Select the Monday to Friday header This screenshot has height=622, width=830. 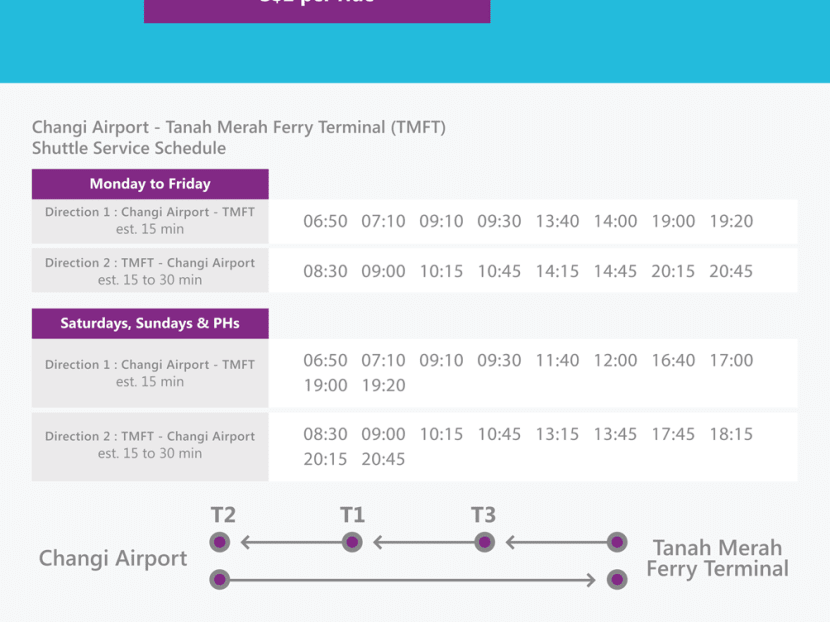click(150, 184)
